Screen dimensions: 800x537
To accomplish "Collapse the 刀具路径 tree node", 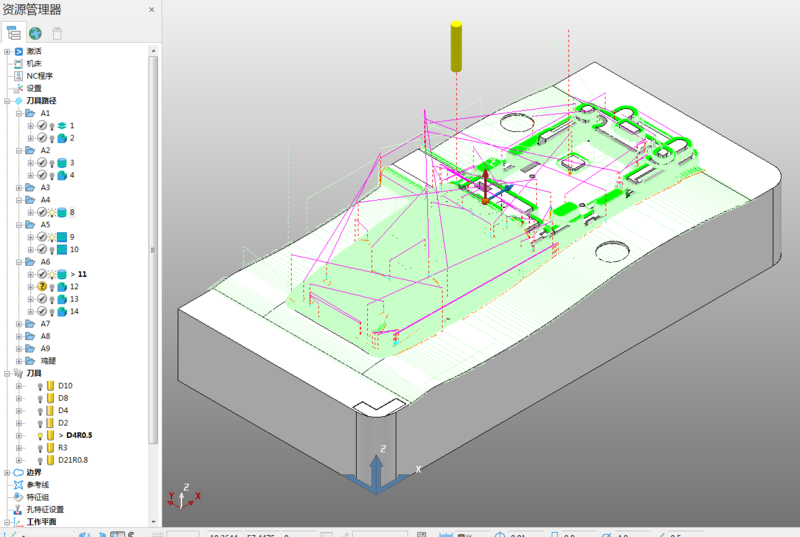I will [7, 100].
